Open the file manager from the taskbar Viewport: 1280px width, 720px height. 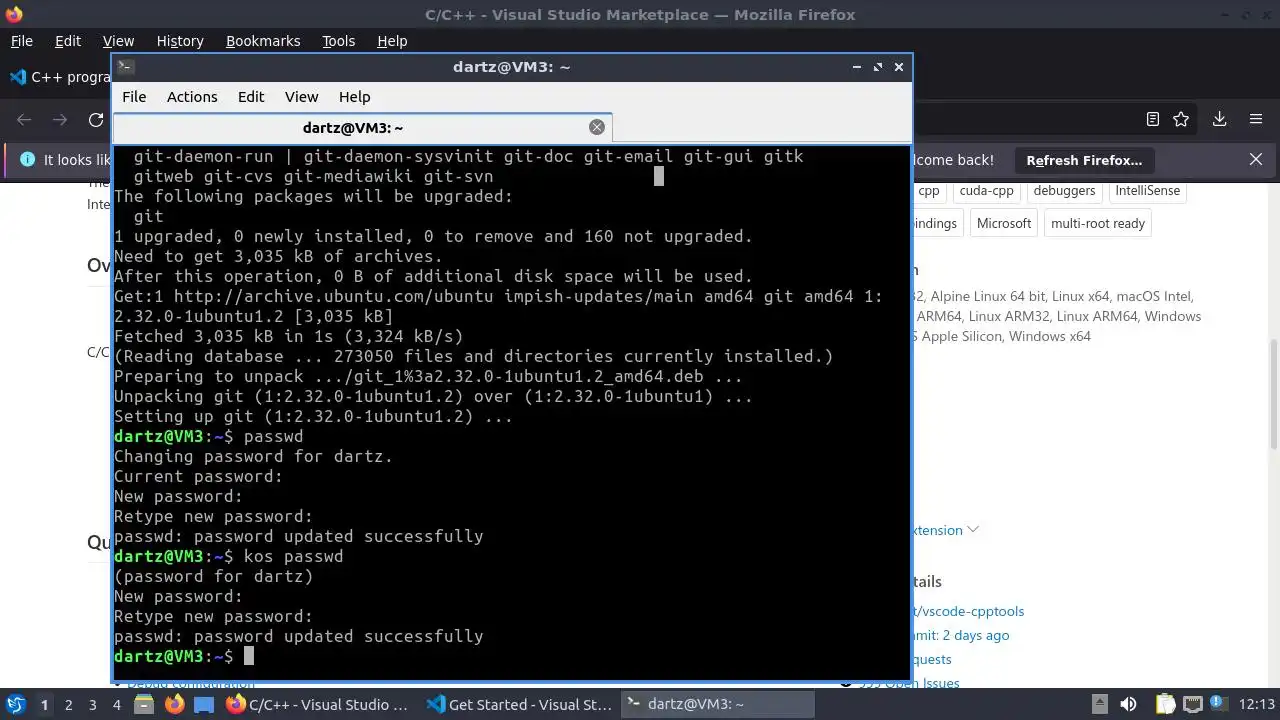(144, 705)
